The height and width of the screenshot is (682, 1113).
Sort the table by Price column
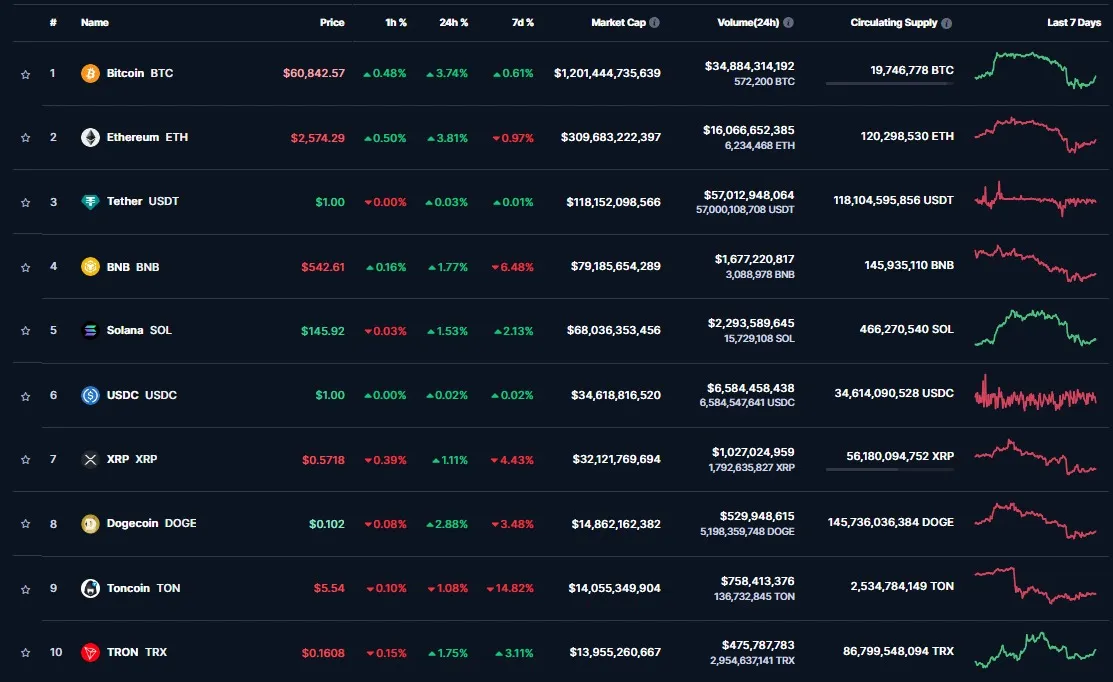tap(332, 22)
